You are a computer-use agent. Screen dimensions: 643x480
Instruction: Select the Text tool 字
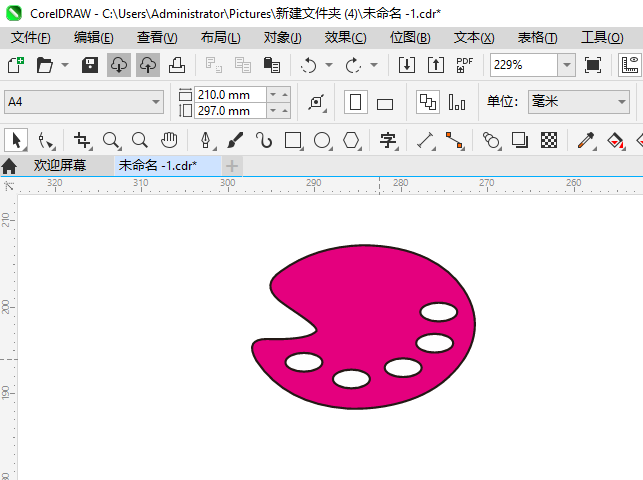pyautogui.click(x=388, y=140)
